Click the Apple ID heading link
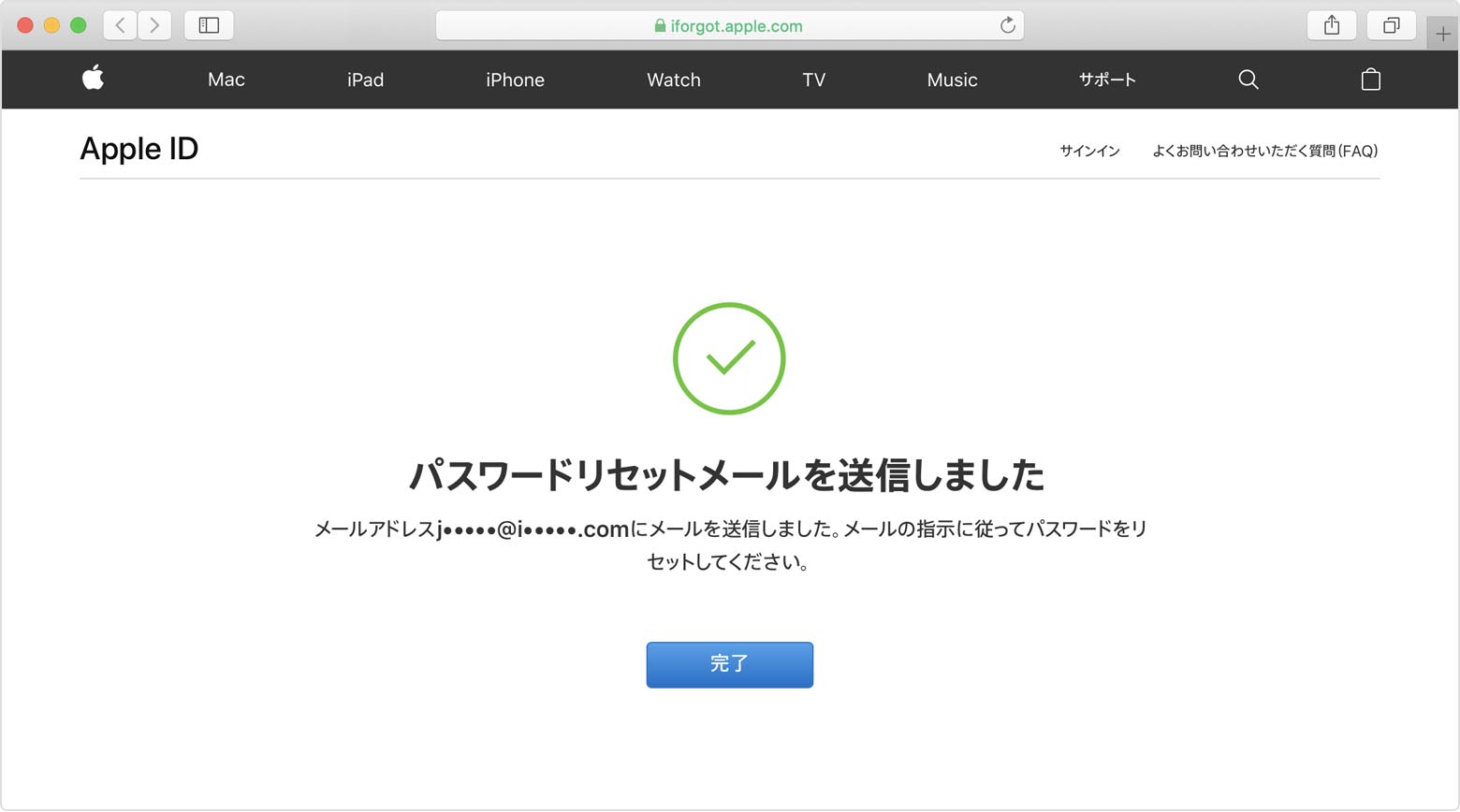This screenshot has height=812, width=1460. pyautogui.click(x=139, y=149)
